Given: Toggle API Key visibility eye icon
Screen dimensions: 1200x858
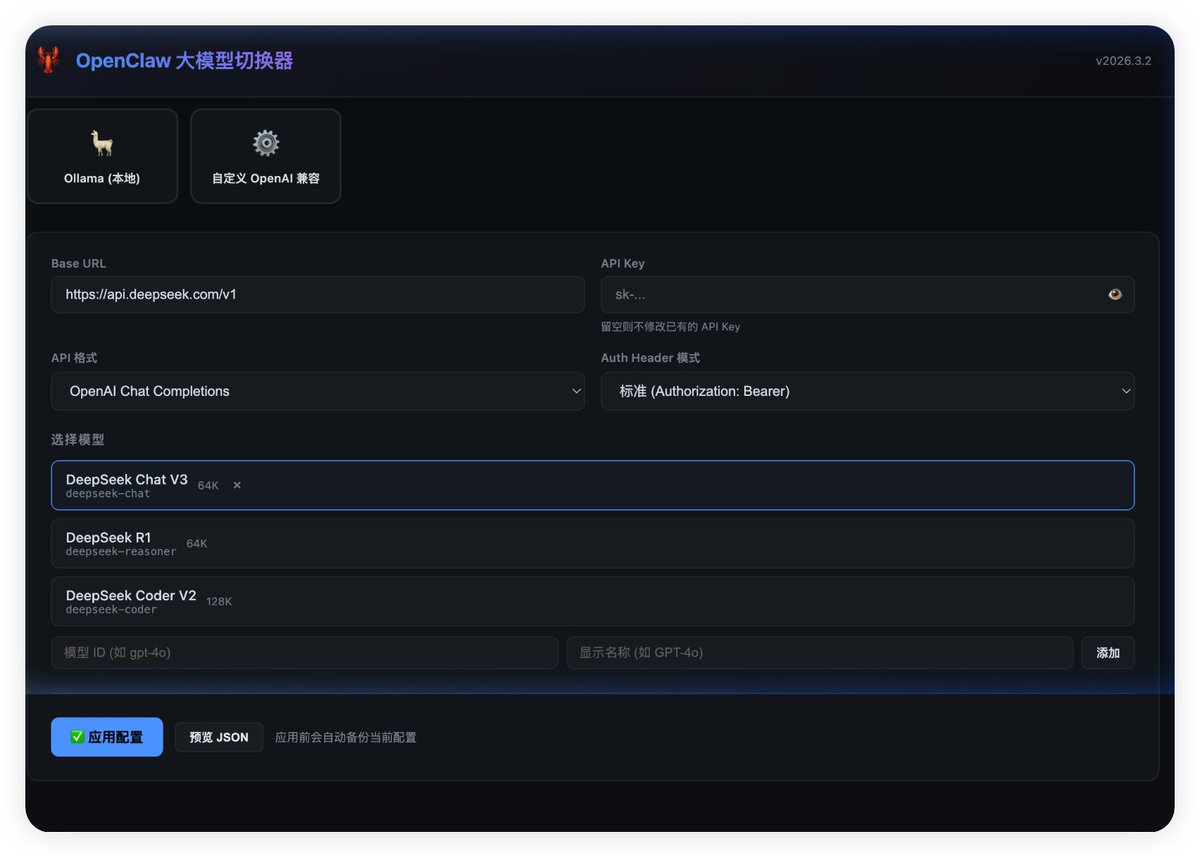Looking at the screenshot, I should pos(1115,294).
